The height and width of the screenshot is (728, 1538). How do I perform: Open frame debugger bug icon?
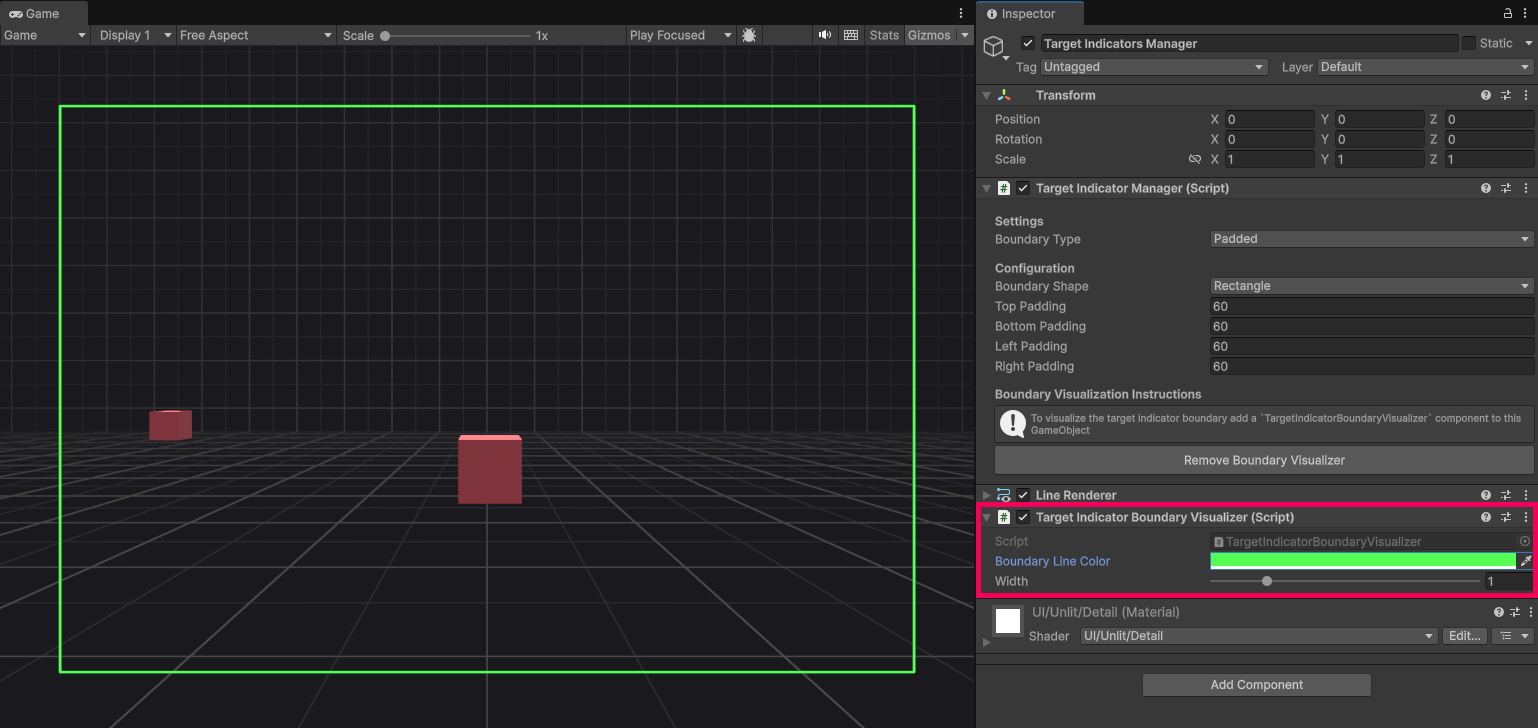pyautogui.click(x=749, y=35)
